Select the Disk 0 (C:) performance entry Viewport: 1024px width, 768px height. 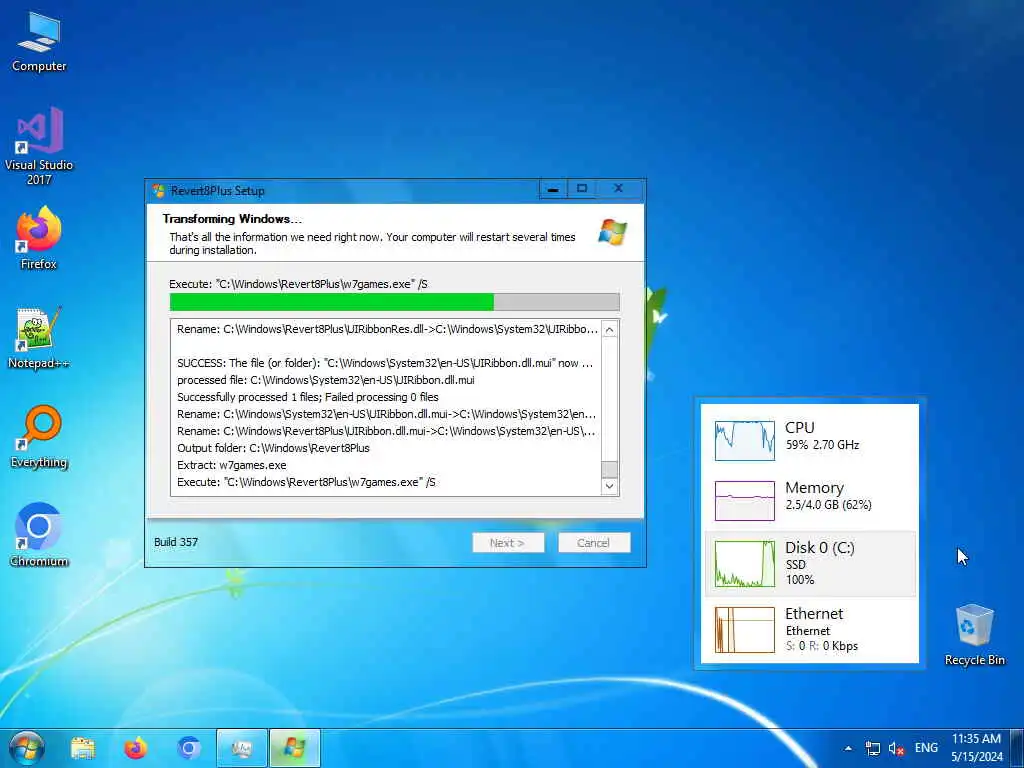point(810,564)
